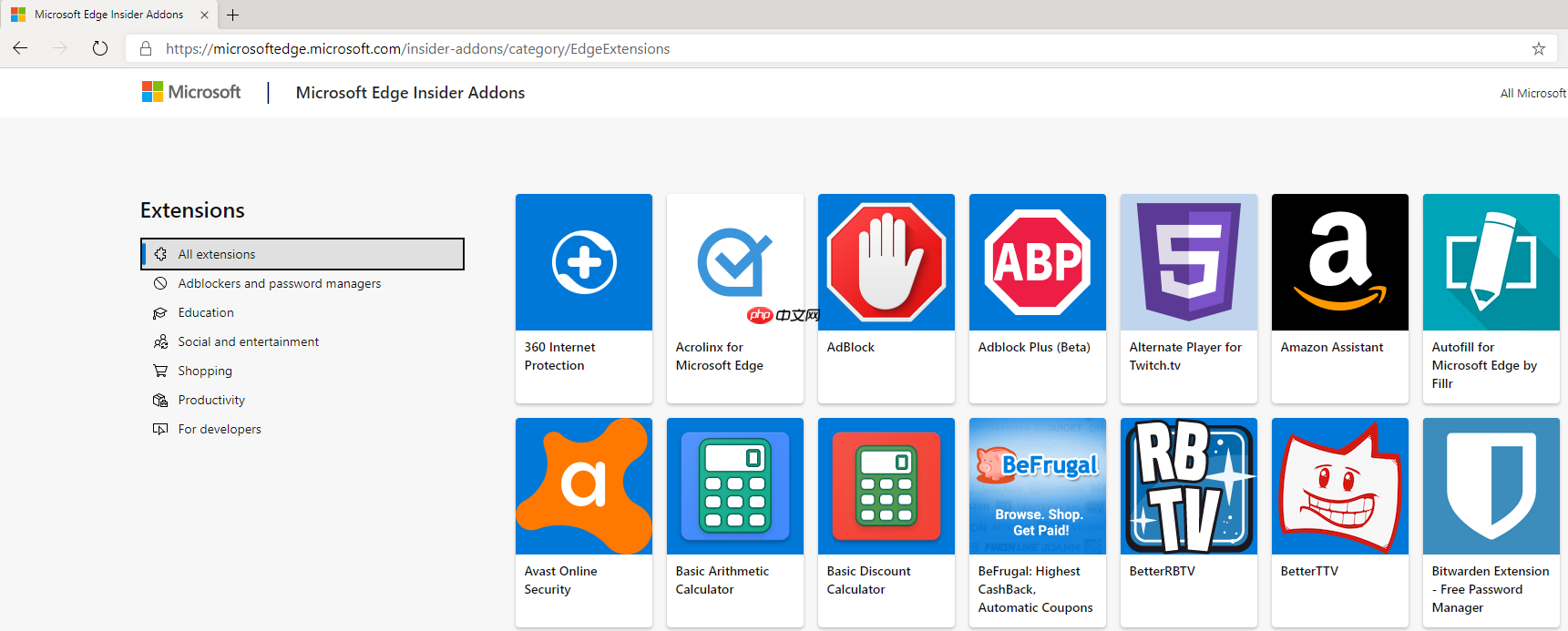Click the Basic Arithmetic Calculator title
The width and height of the screenshot is (1568, 631).
pos(722,580)
